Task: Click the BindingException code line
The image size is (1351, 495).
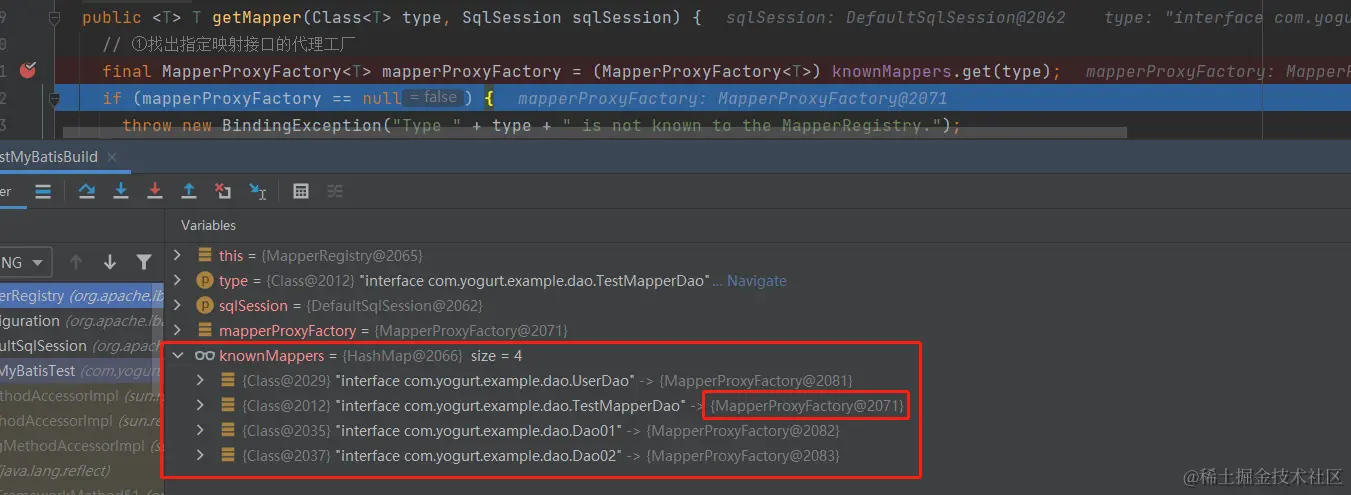Action: tap(541, 125)
